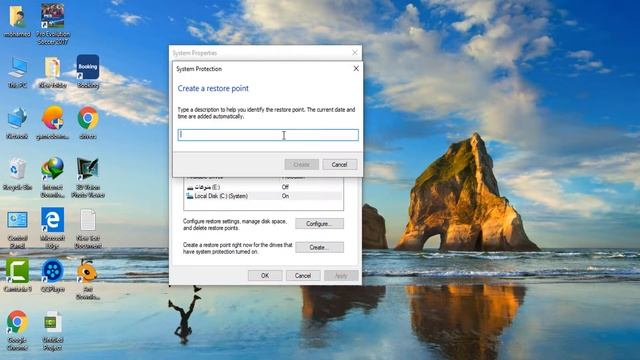Launch the Ant Download Manager shortcut
This screenshot has height=360, width=640.
(88, 280)
